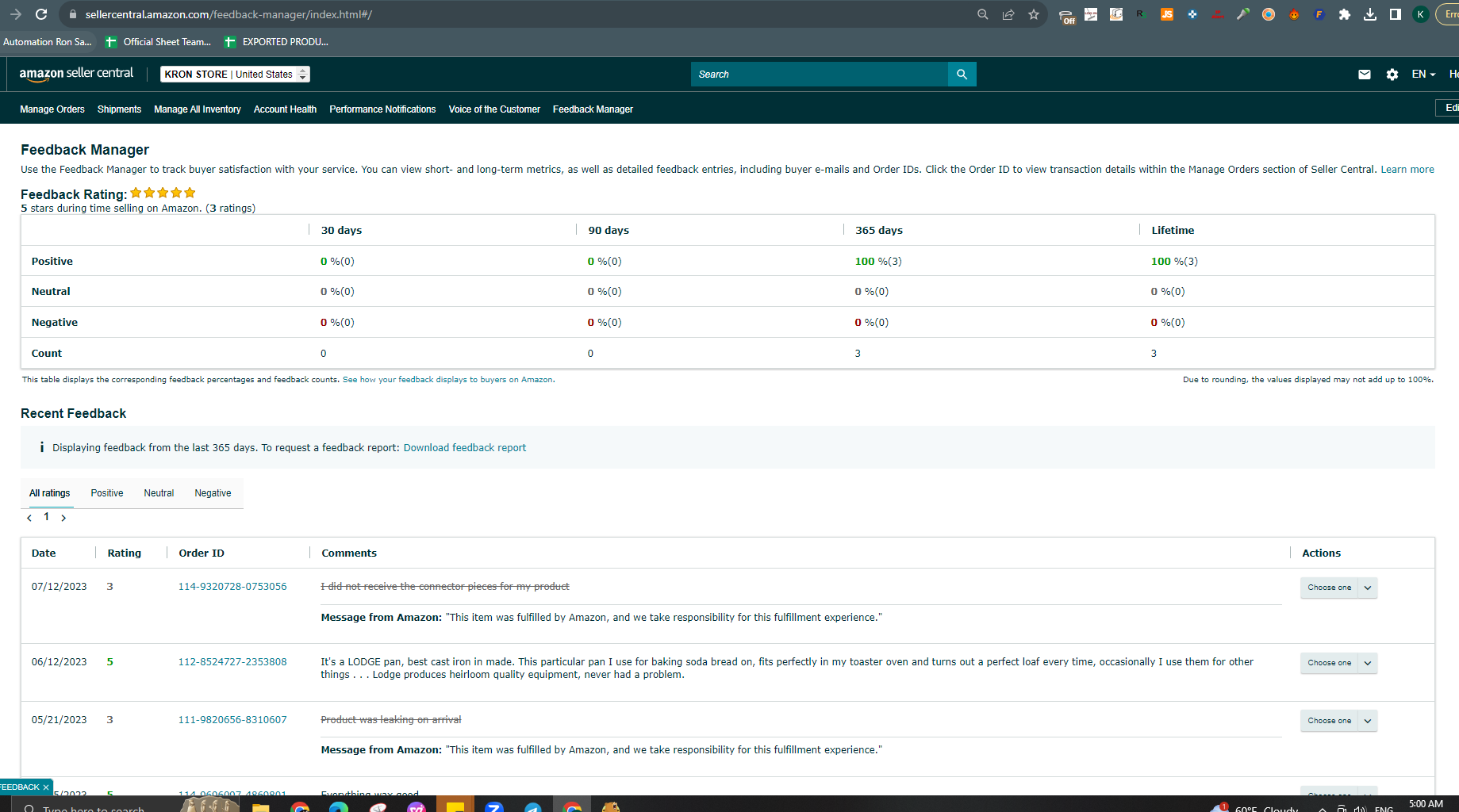Open Sticky Notes on the taskbar

coord(455,806)
